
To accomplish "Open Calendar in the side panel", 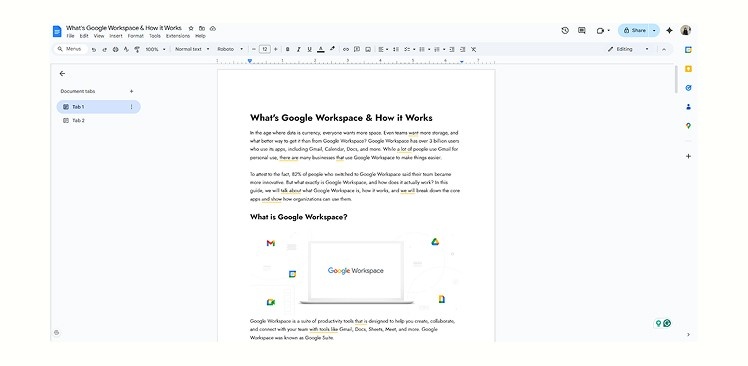I will click(688, 50).
